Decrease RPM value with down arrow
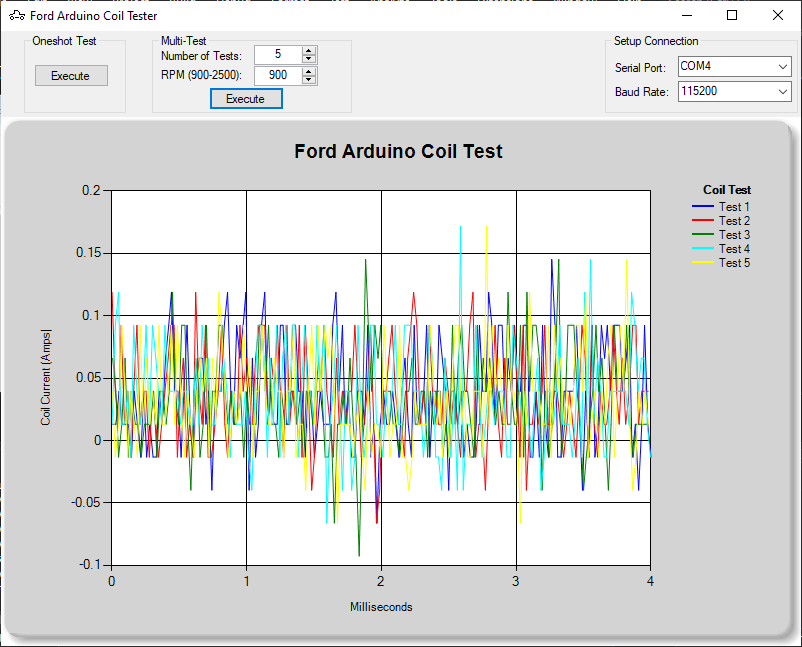The image size is (802, 647). point(309,79)
